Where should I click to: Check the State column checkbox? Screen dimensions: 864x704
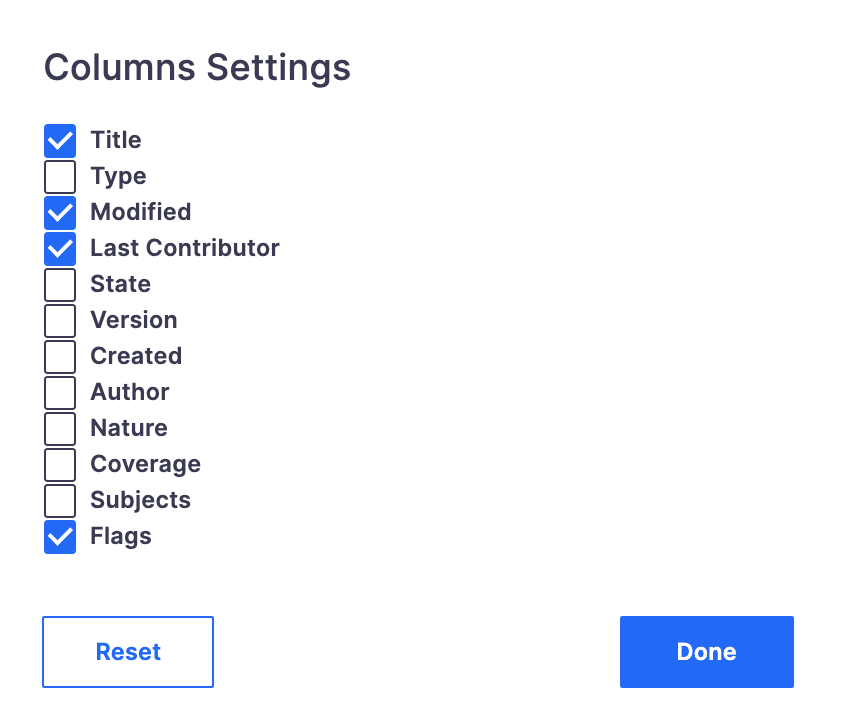click(x=60, y=285)
